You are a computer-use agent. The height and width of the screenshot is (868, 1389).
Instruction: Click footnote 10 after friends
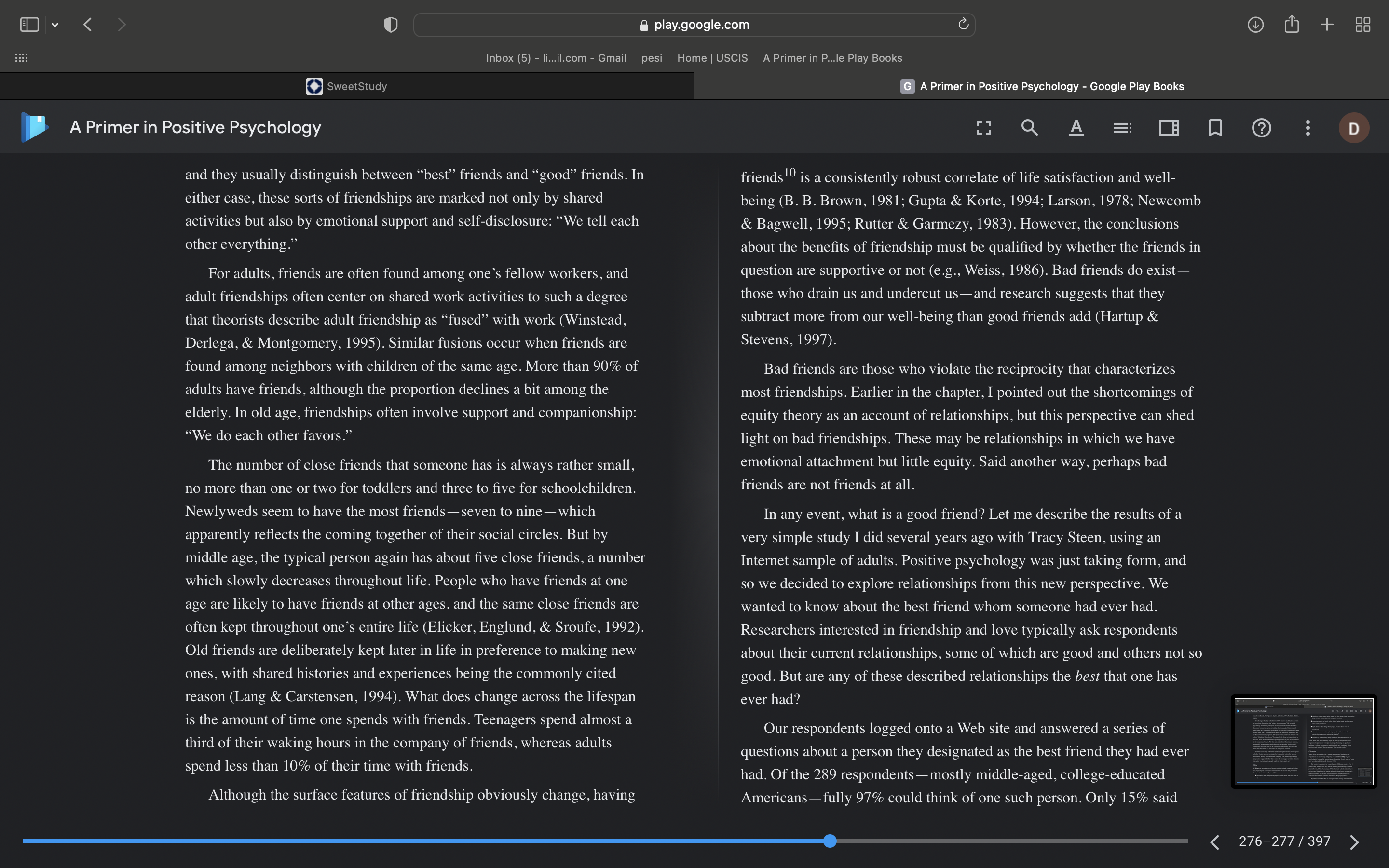click(x=790, y=172)
